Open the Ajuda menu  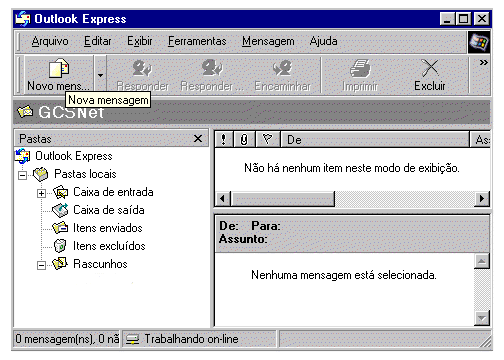323,41
